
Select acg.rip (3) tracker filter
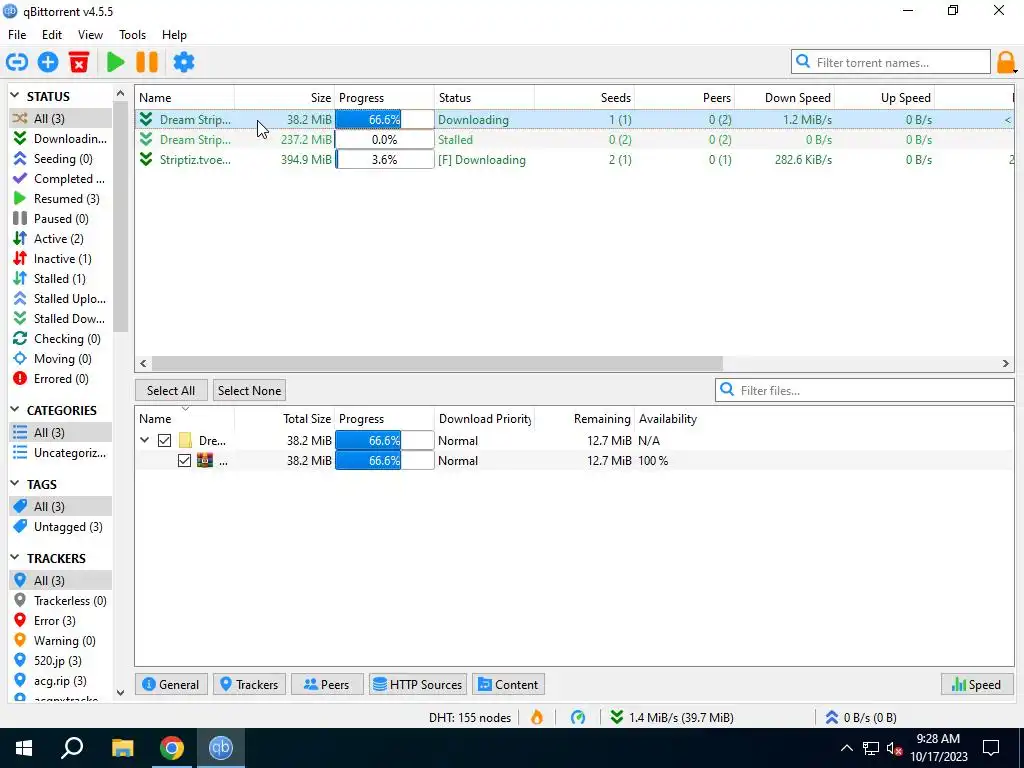(x=60, y=680)
